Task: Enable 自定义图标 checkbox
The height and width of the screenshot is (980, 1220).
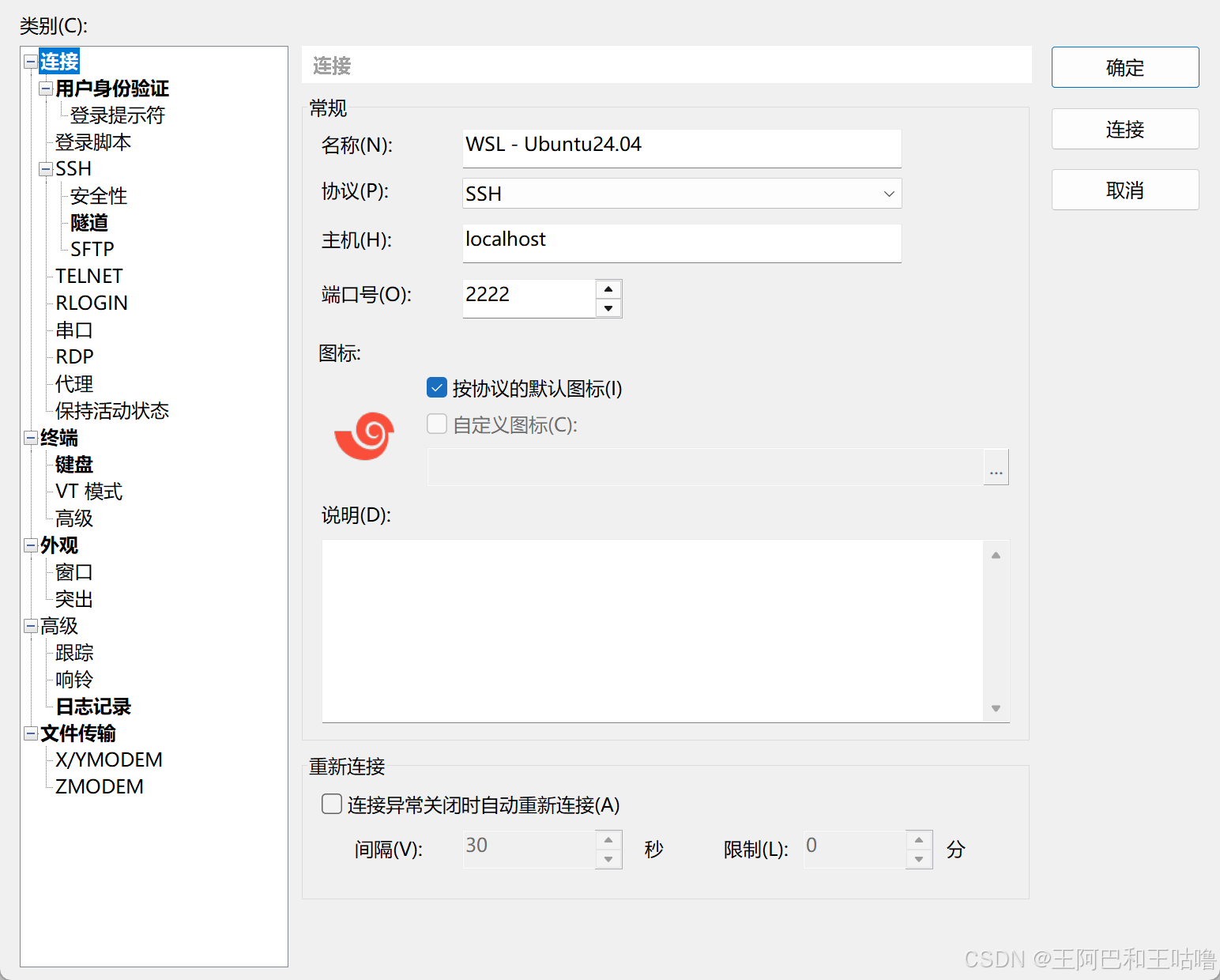Action: point(437,424)
